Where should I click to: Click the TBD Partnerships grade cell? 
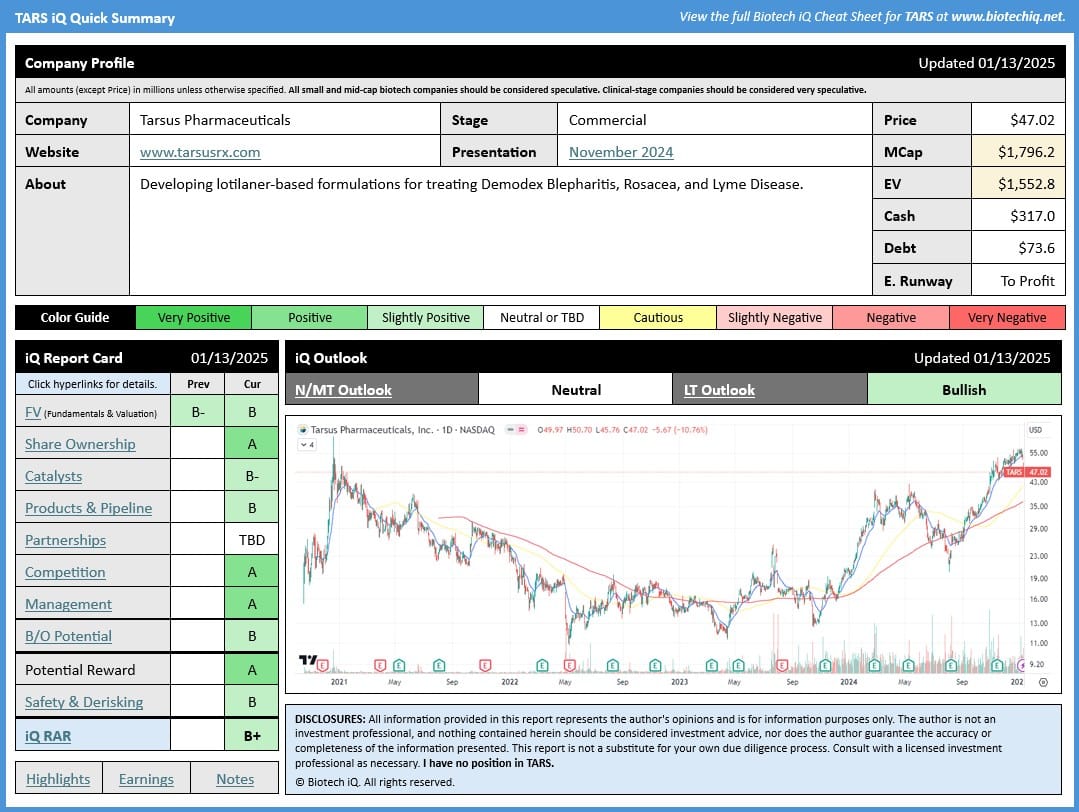point(252,540)
